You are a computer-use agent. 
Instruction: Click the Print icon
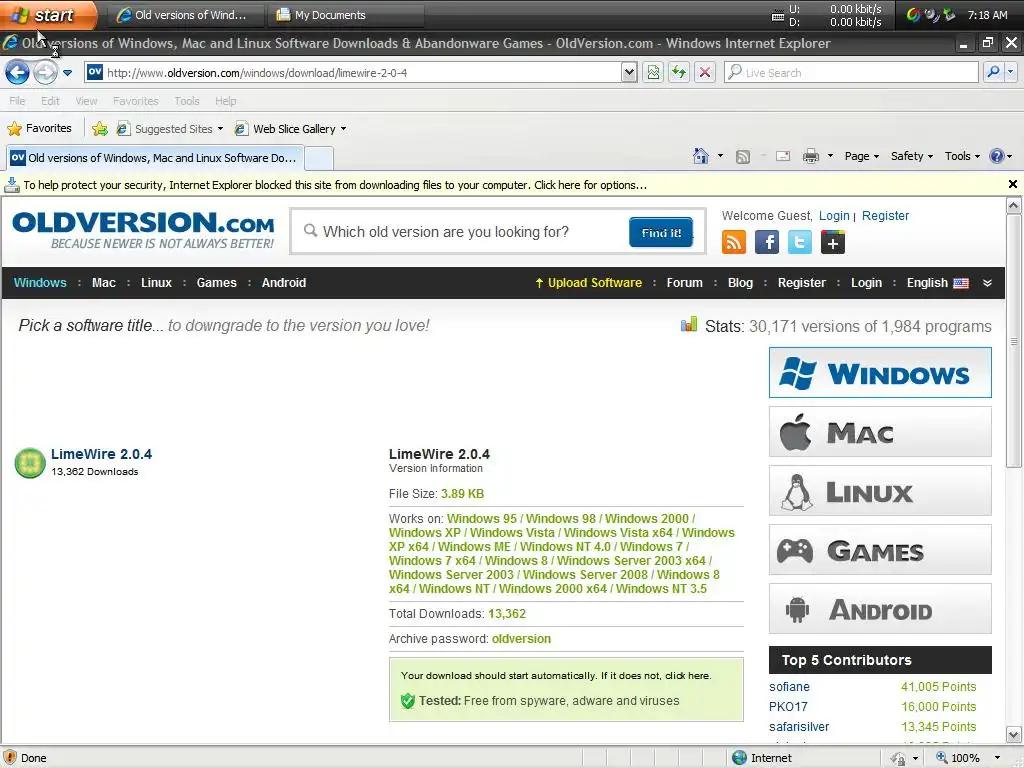point(810,156)
